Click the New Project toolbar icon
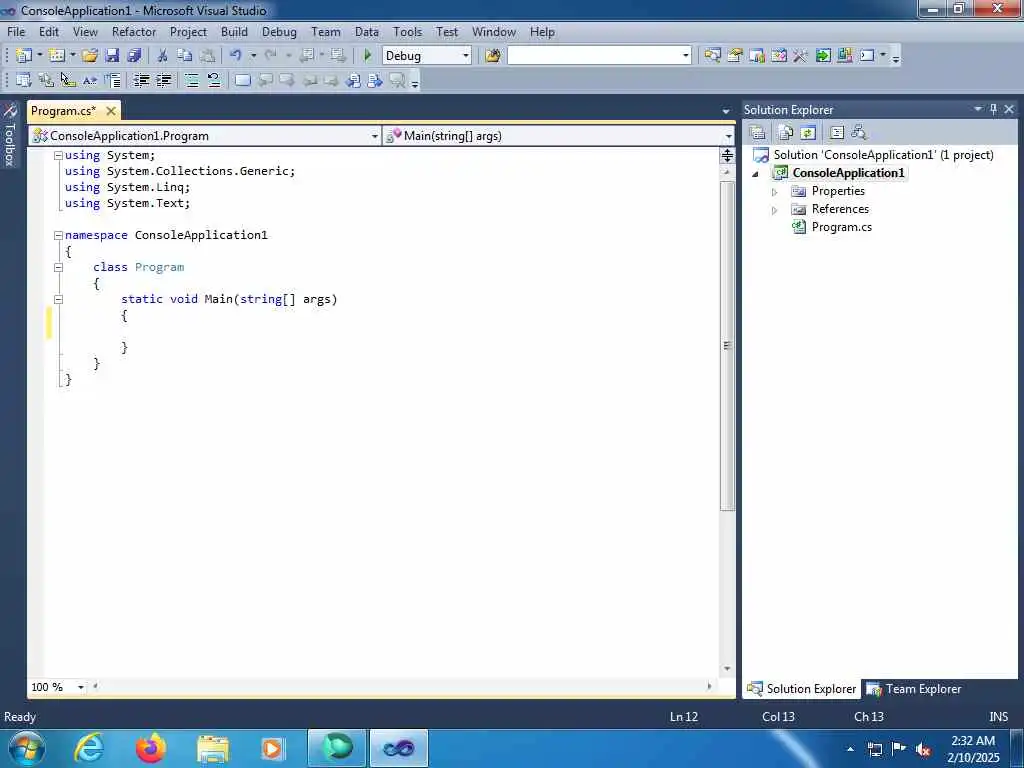The width and height of the screenshot is (1024, 768). 24,56
